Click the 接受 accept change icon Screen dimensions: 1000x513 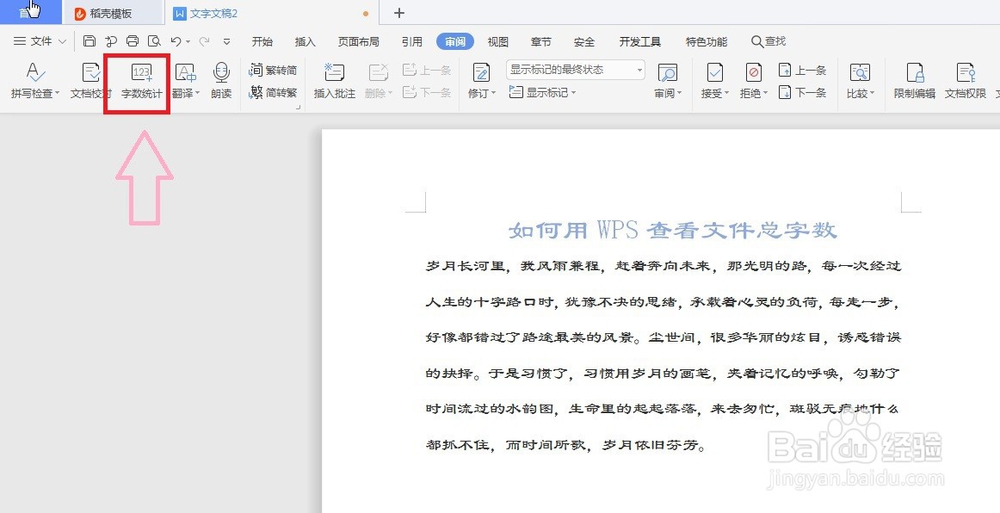[715, 72]
